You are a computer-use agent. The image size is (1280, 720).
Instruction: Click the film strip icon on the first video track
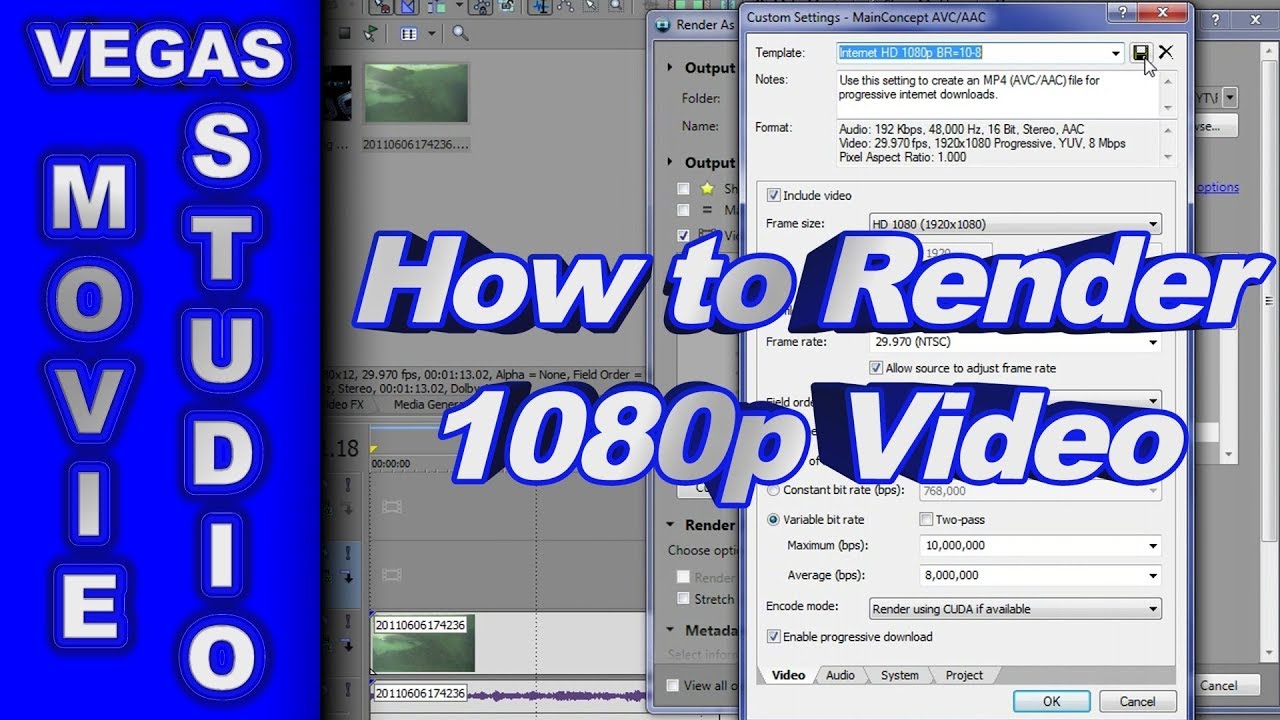(391, 507)
